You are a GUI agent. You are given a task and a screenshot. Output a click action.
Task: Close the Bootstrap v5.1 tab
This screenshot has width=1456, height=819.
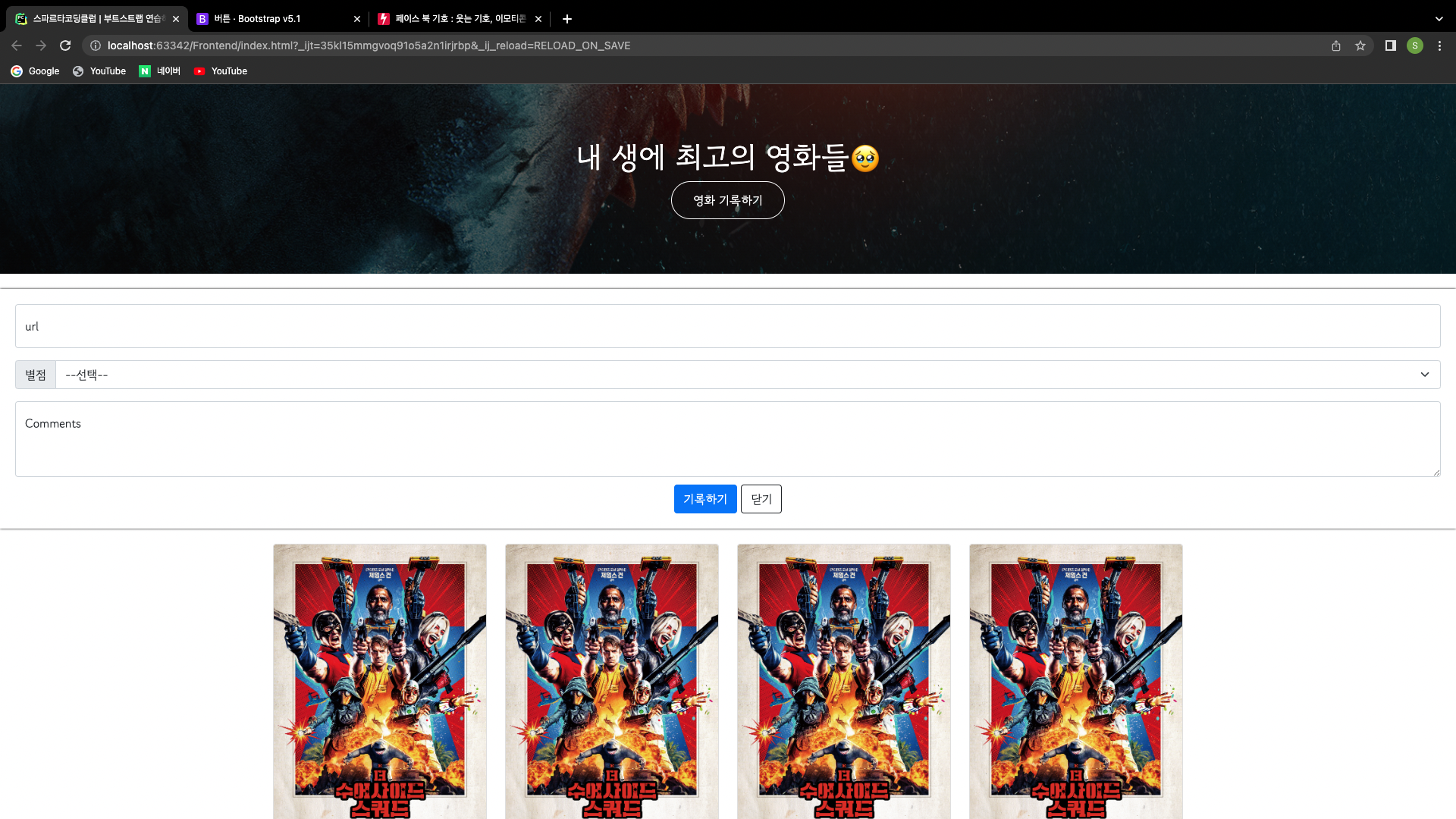(x=357, y=19)
